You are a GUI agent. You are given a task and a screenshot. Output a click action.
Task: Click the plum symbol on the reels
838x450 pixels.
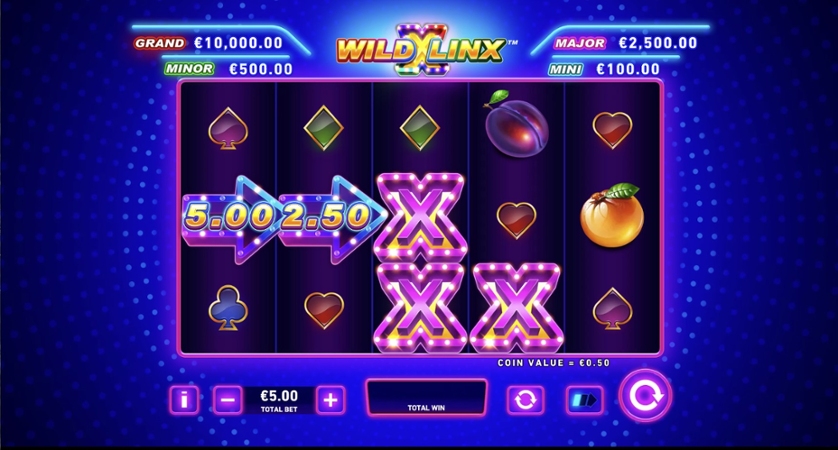coord(516,124)
